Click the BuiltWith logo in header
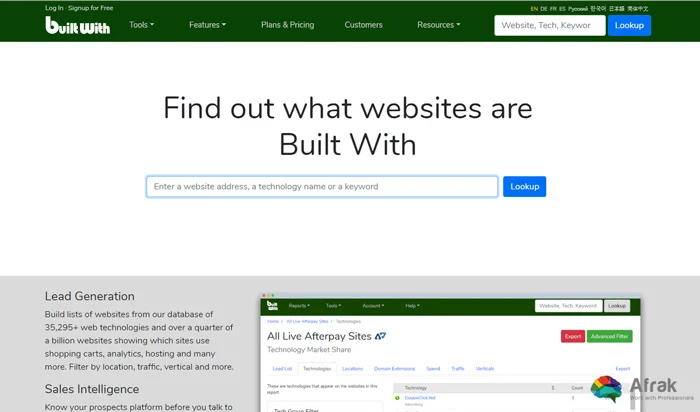Screen dimensions: 700x412 tap(77, 25)
